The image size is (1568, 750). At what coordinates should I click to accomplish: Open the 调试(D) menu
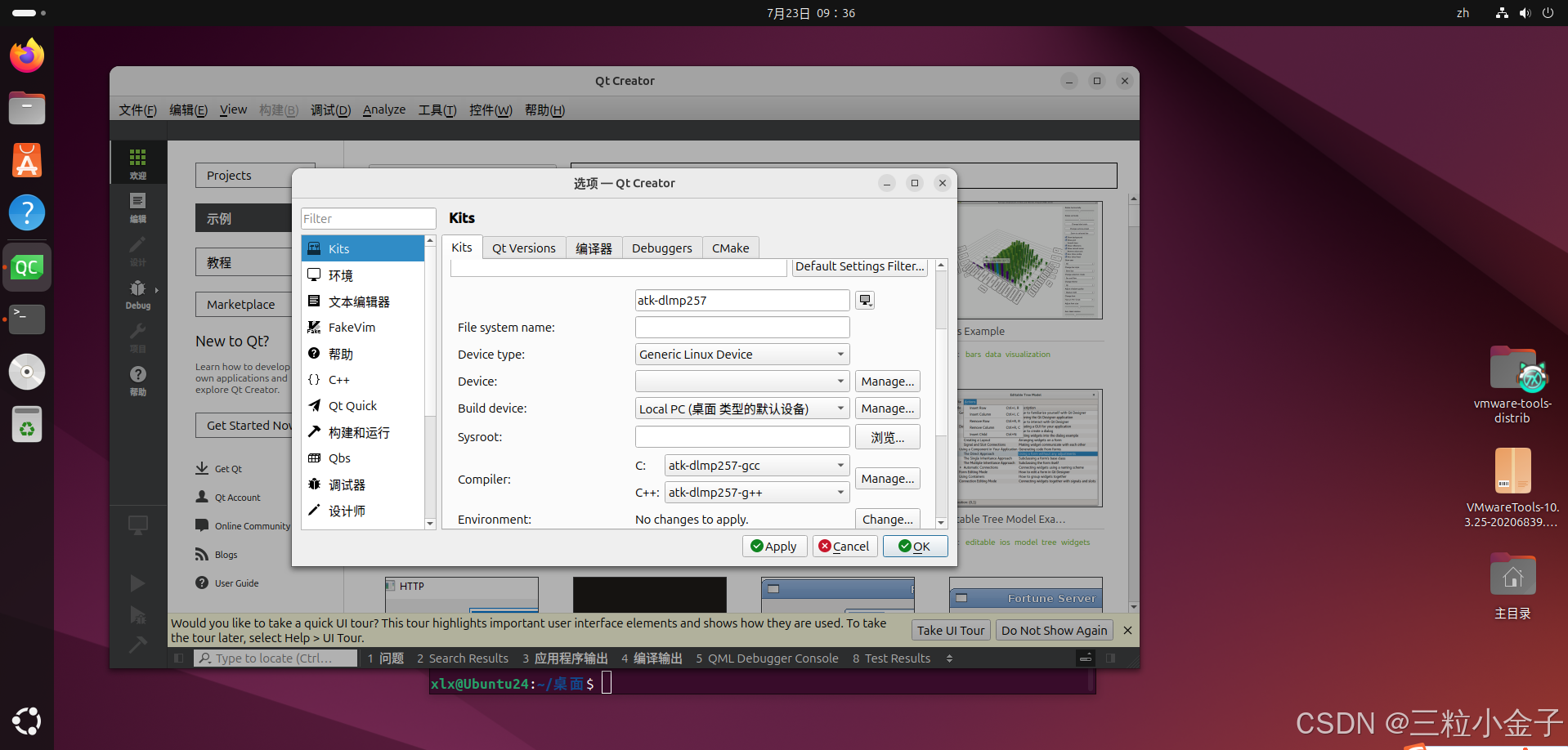[330, 110]
